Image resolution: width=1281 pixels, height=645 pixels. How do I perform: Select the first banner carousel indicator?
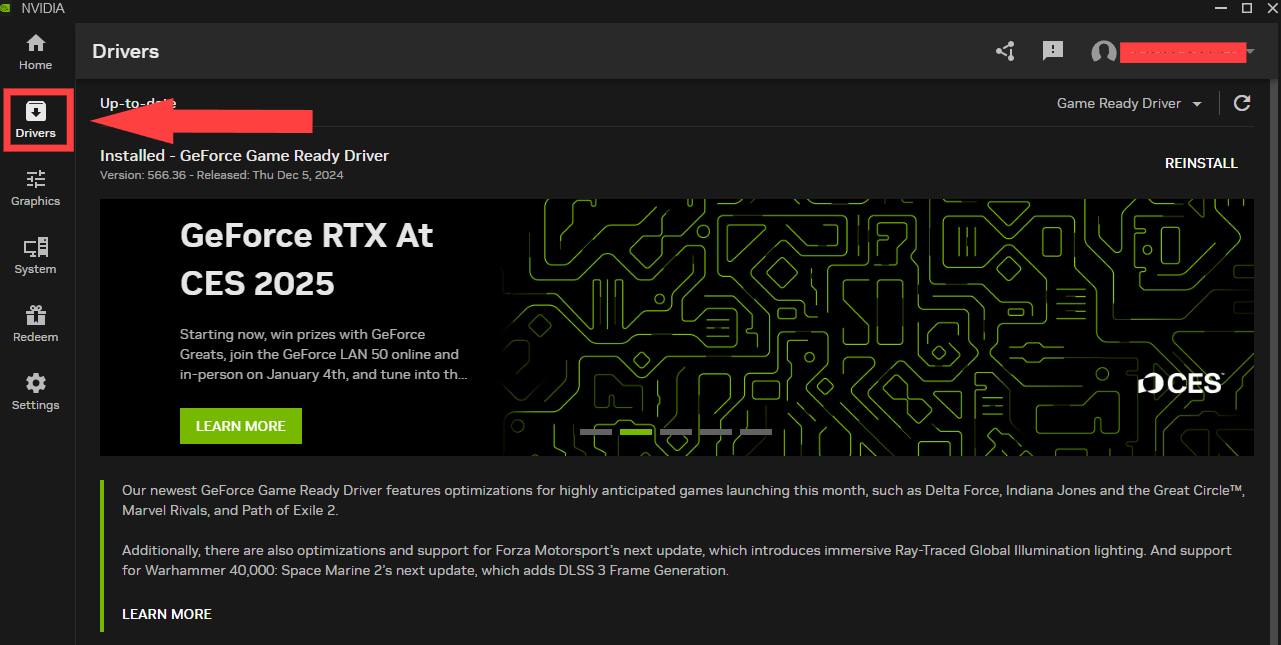click(x=596, y=432)
